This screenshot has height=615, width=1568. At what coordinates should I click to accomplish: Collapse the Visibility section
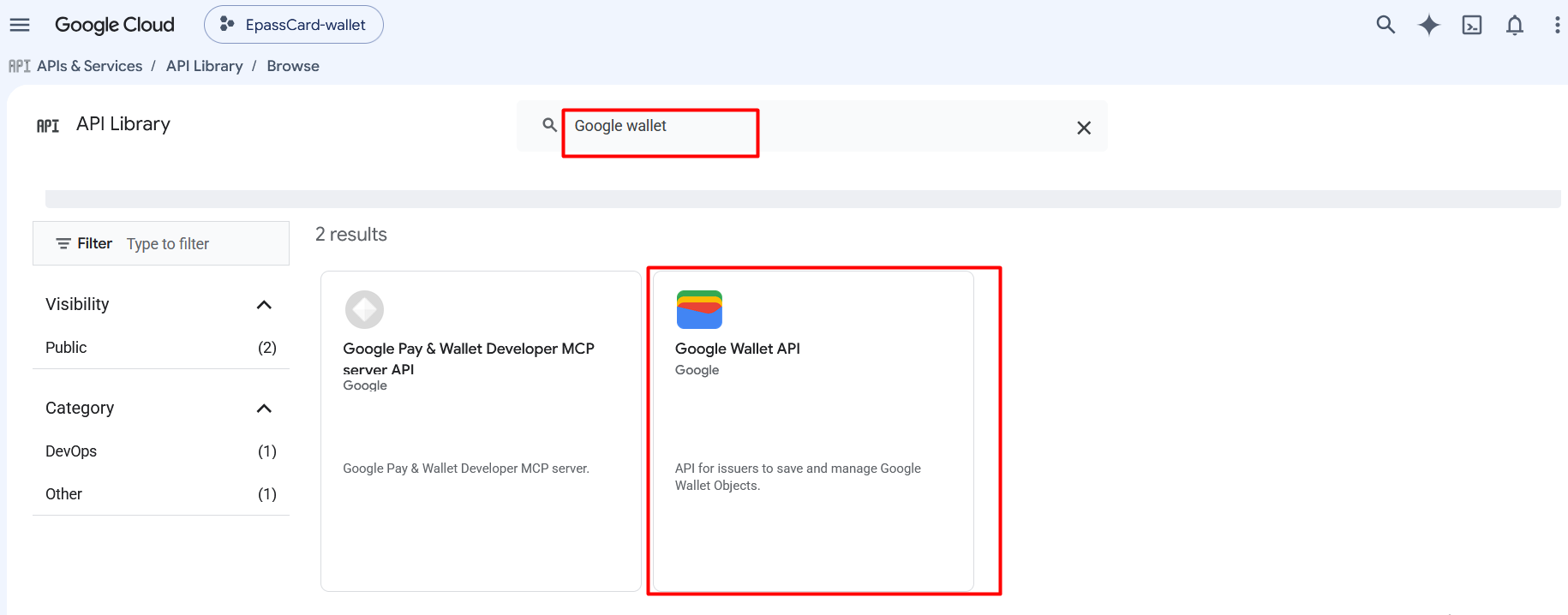tap(264, 305)
